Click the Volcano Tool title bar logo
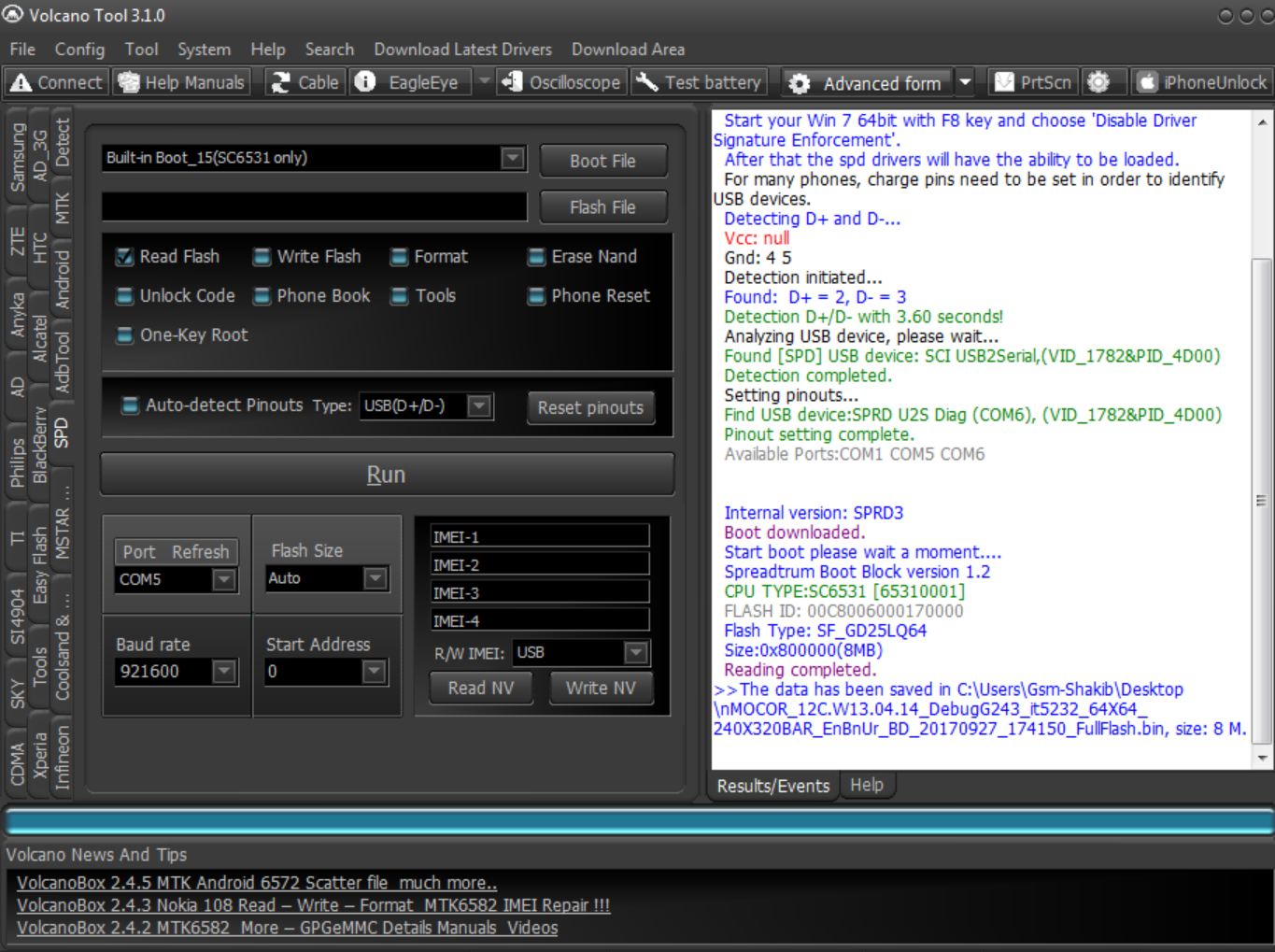 coord(13,15)
